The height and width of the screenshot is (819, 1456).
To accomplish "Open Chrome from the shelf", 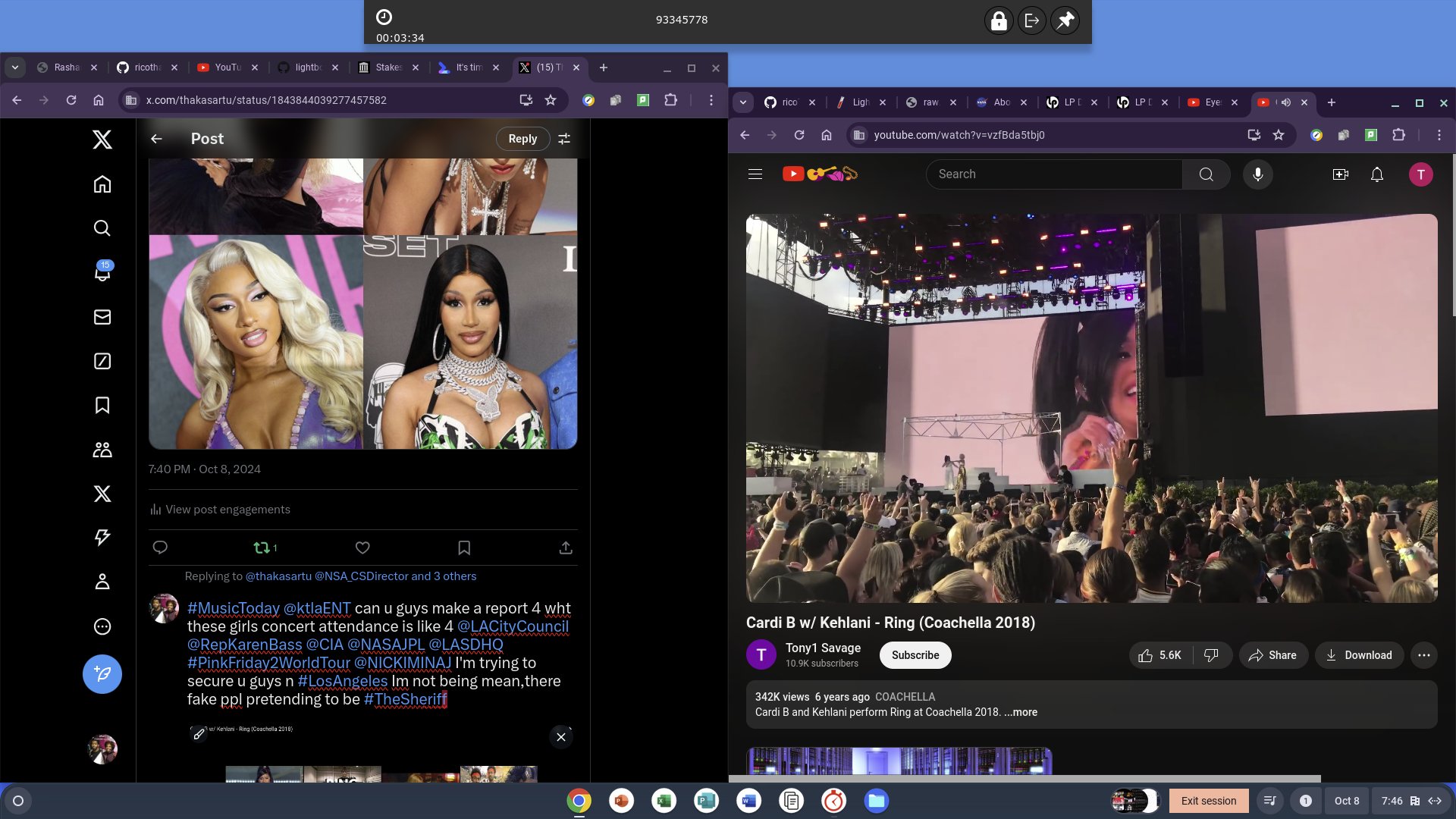I will click(579, 801).
